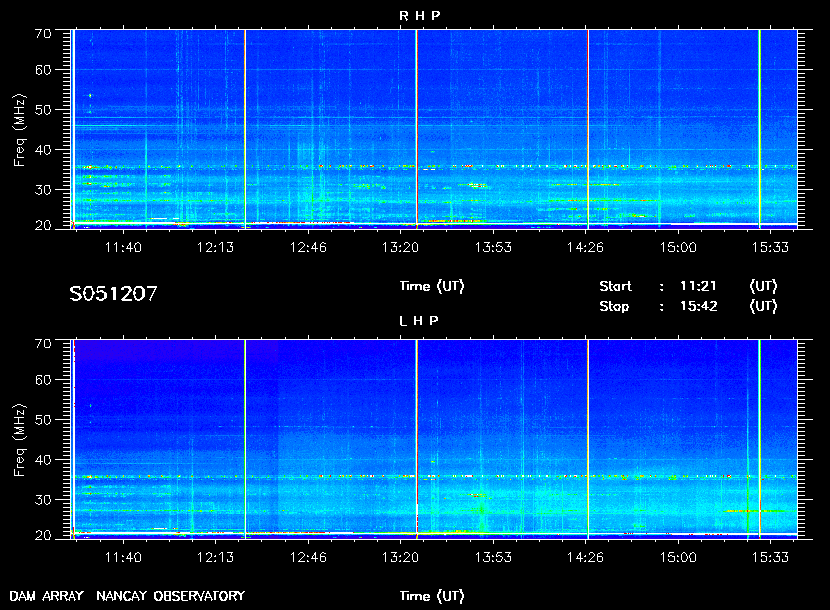Click the 30 MHz label on RHP axis
The width and height of the screenshot is (830, 610).
tap(43, 190)
